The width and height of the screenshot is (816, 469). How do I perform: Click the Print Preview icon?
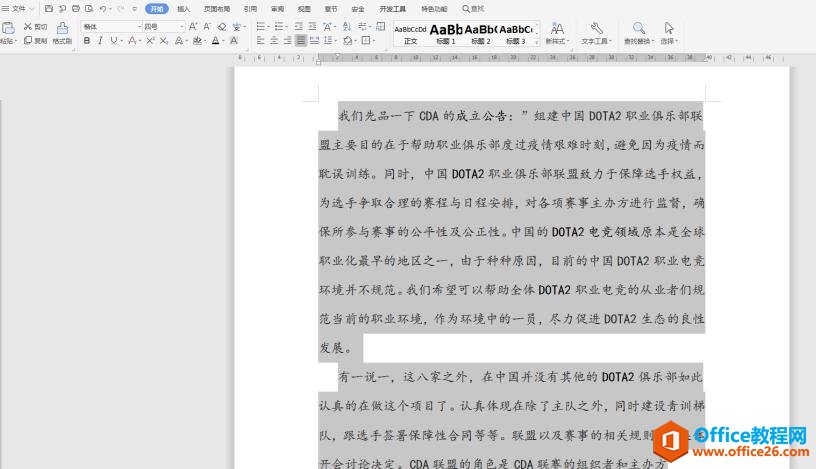point(89,8)
